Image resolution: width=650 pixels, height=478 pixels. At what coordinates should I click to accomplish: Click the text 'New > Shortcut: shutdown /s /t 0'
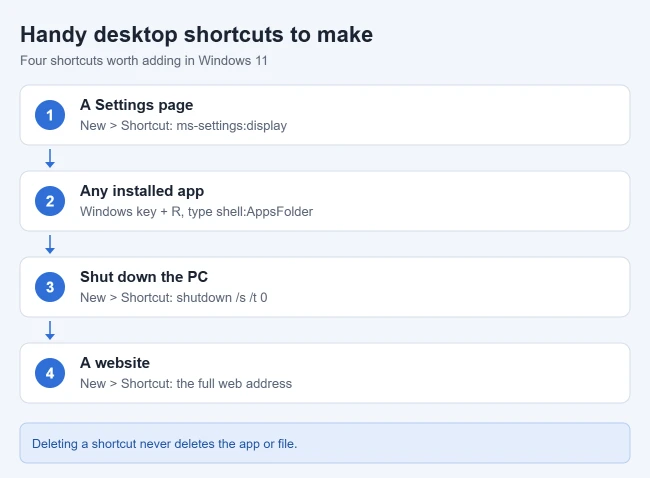point(174,298)
